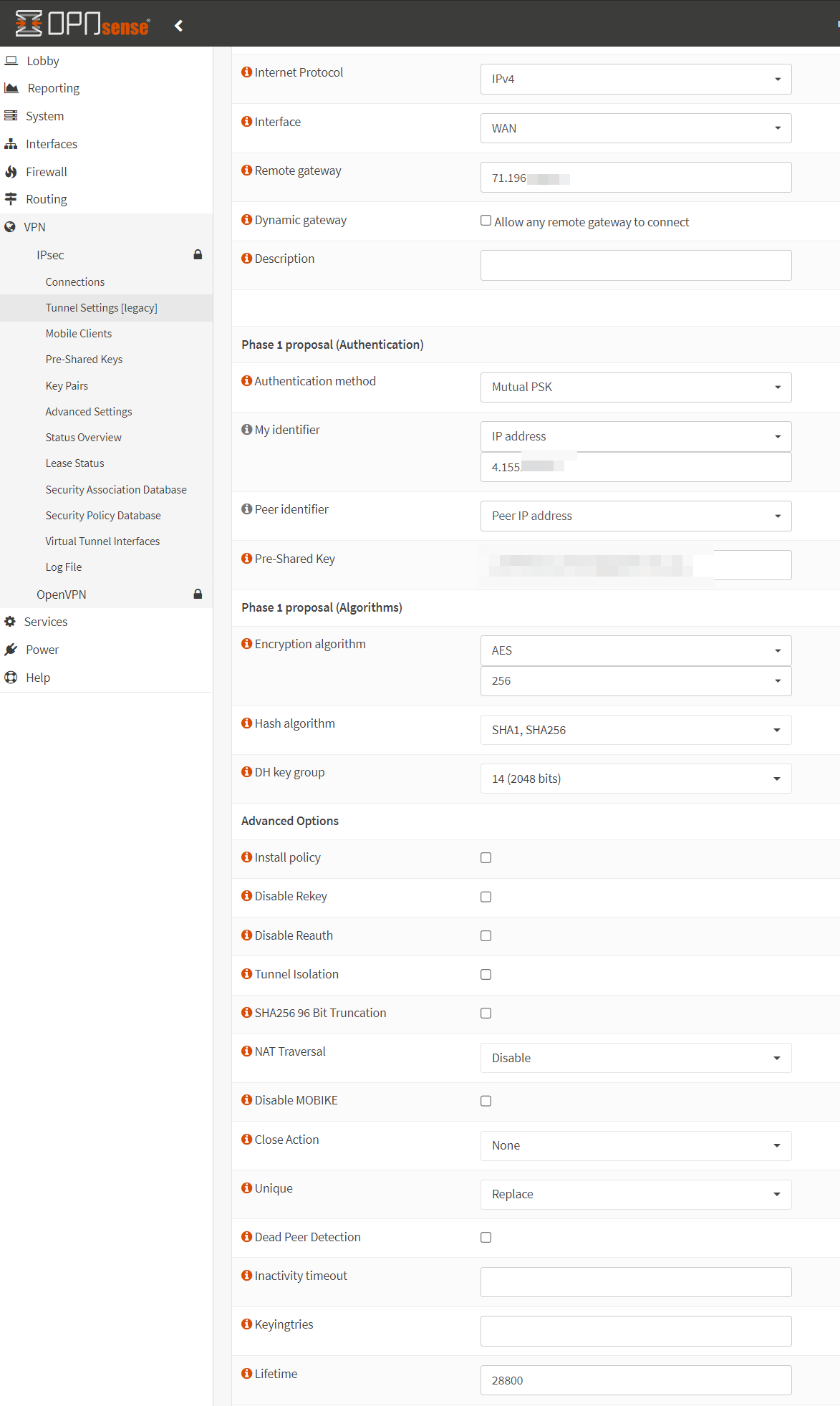Show help info for Encryption algorithm
The width and height of the screenshot is (840, 1406).
coord(247,643)
